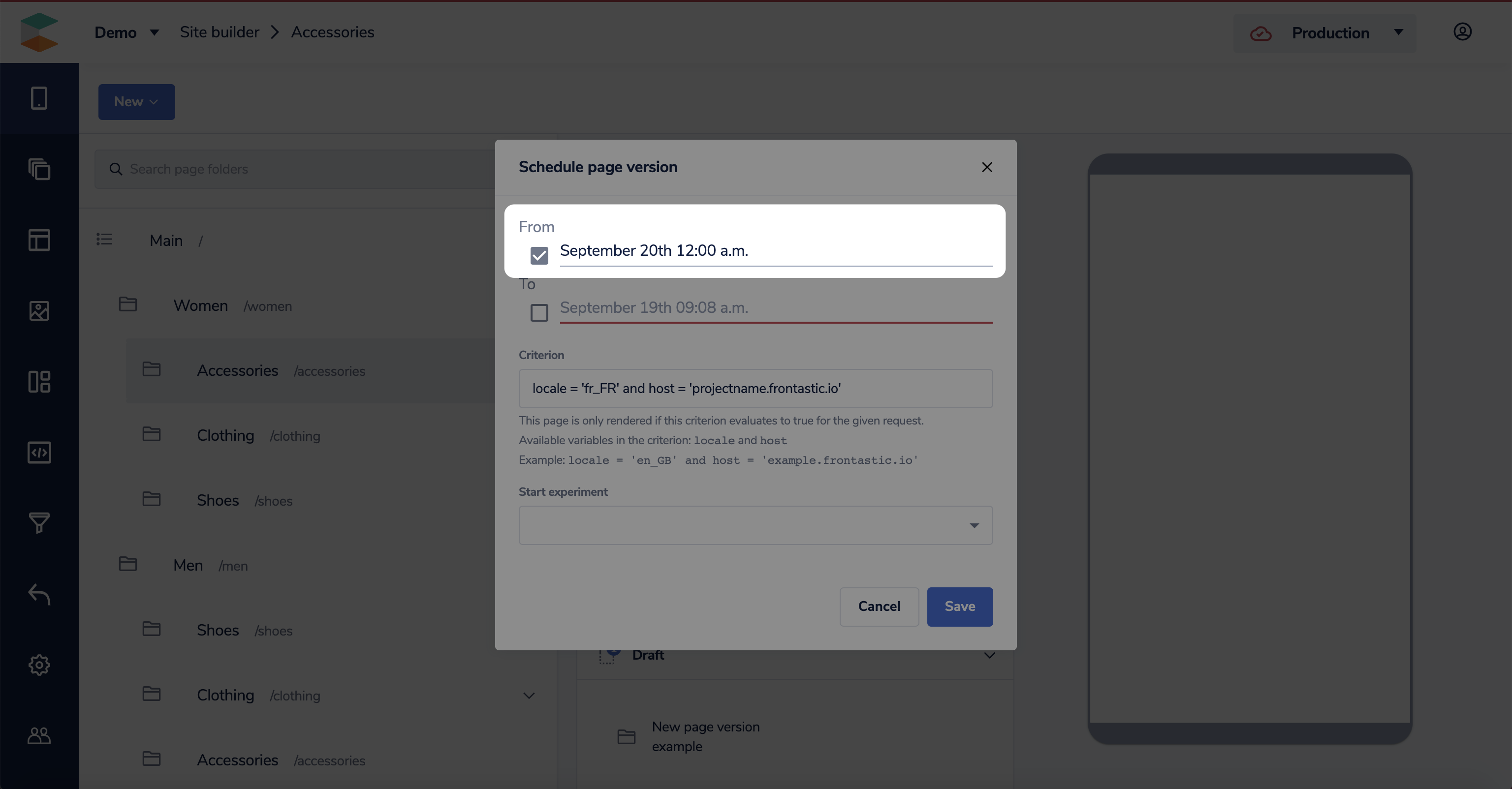Open the Start experiment dropdown
This screenshot has width=1512, height=789.
coord(756,525)
